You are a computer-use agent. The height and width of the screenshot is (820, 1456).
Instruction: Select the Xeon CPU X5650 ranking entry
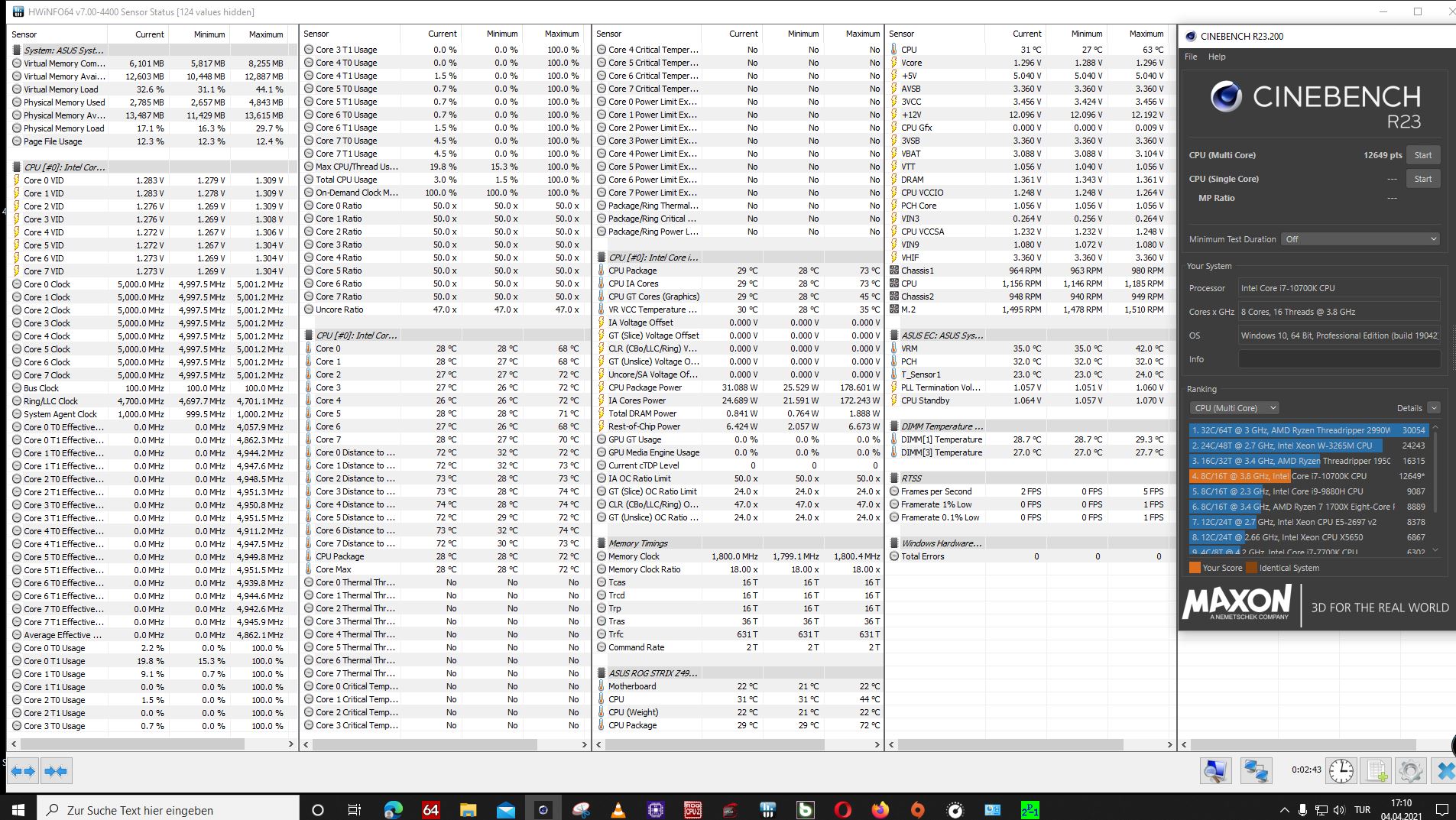[x=1308, y=537]
